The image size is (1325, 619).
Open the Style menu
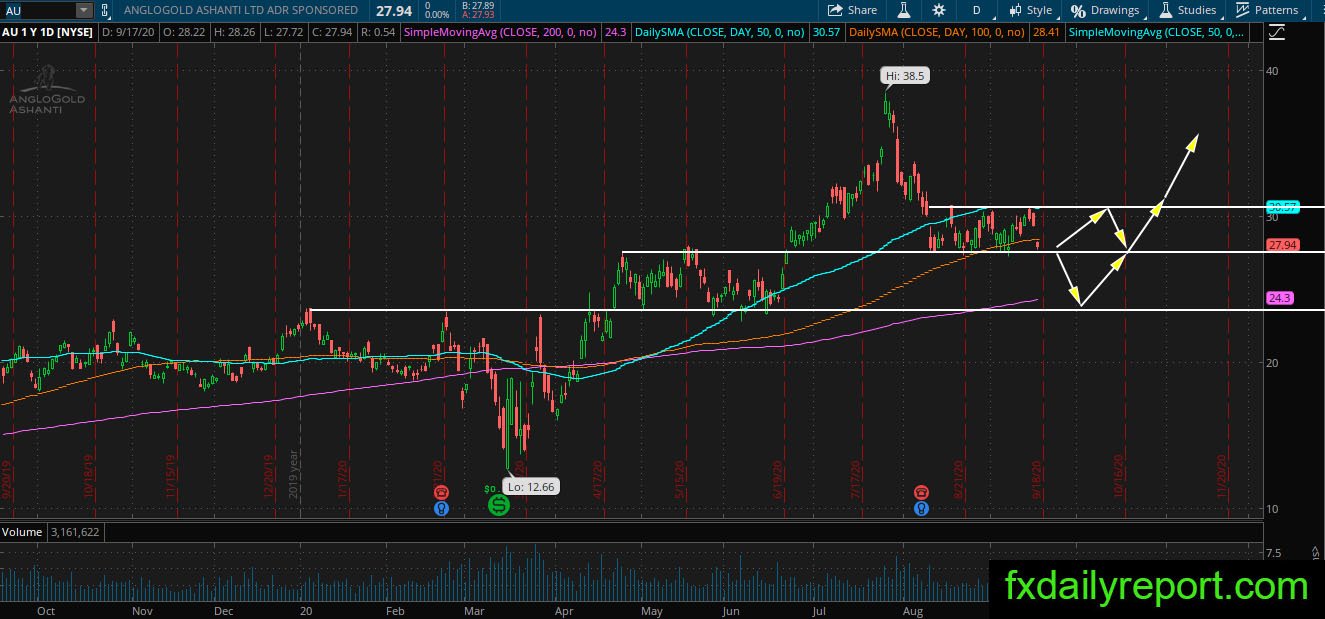pyautogui.click(x=1030, y=10)
